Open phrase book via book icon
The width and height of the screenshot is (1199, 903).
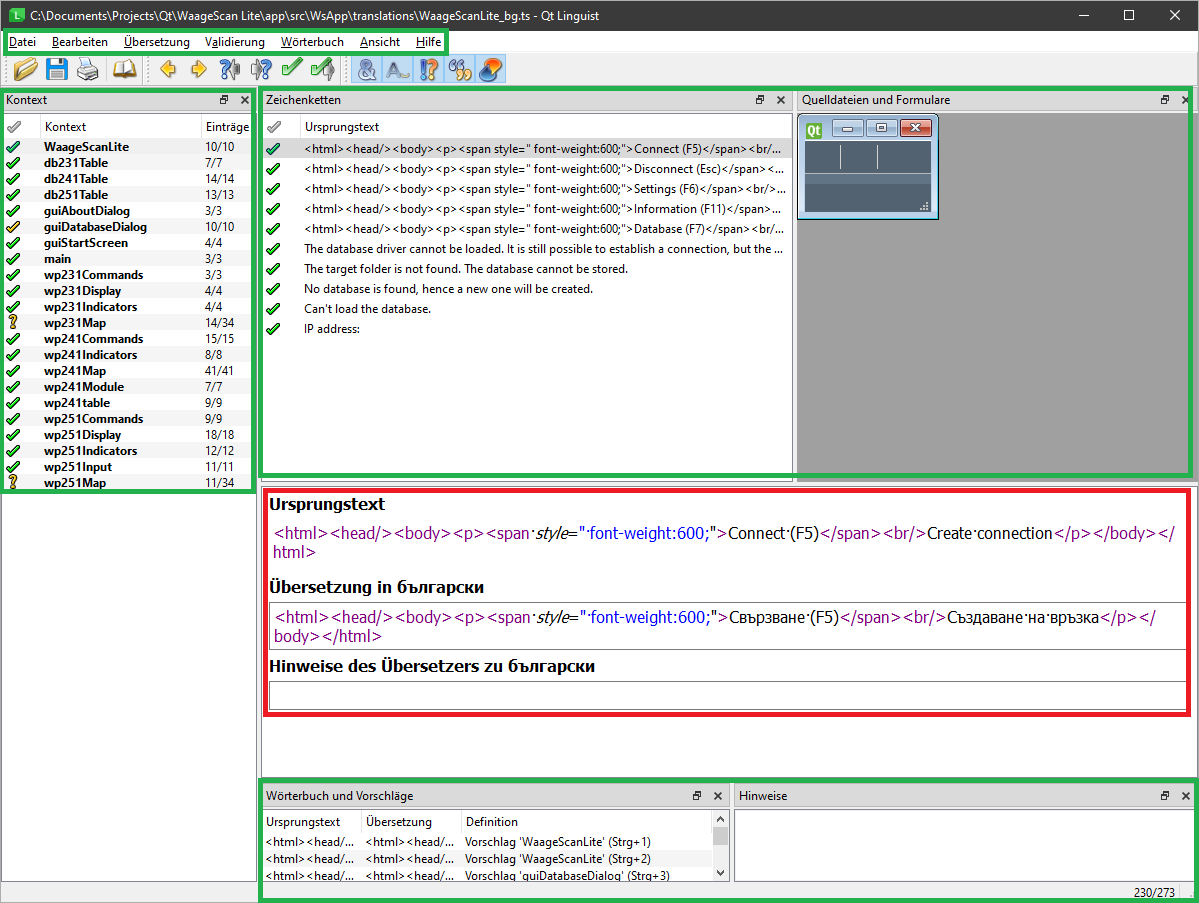tap(125, 70)
